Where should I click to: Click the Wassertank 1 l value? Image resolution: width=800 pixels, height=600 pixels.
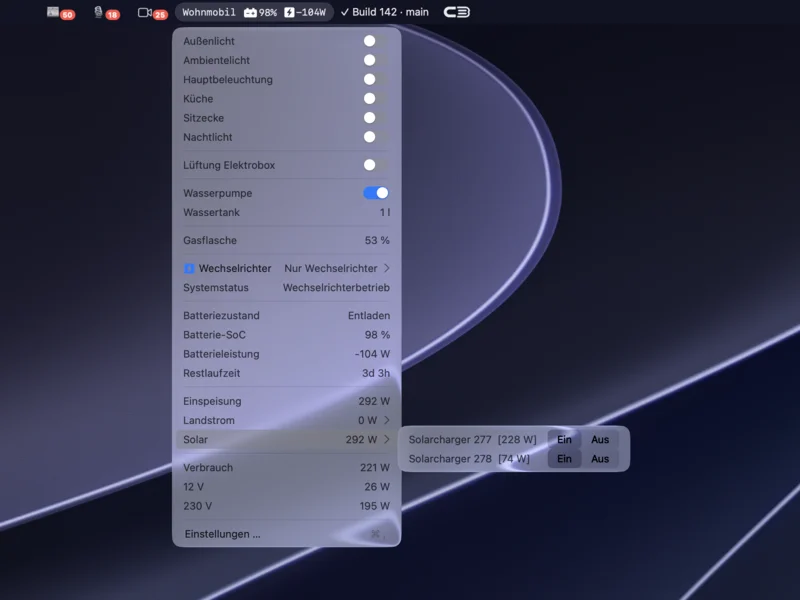pyautogui.click(x=385, y=212)
